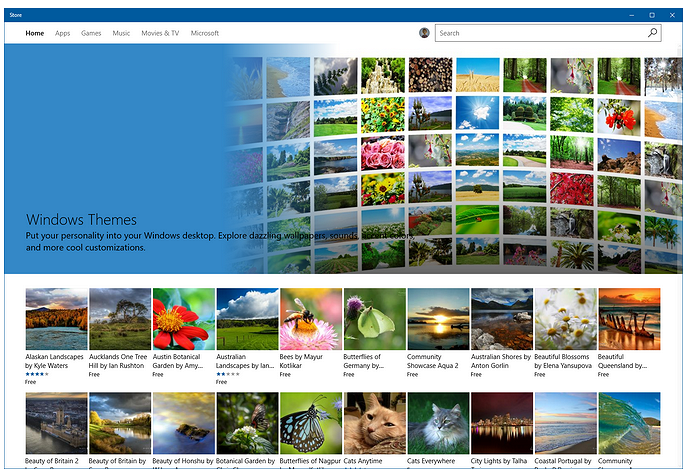
Task: Open Beauty of Honshu theme thumbnail
Action: 184,423
